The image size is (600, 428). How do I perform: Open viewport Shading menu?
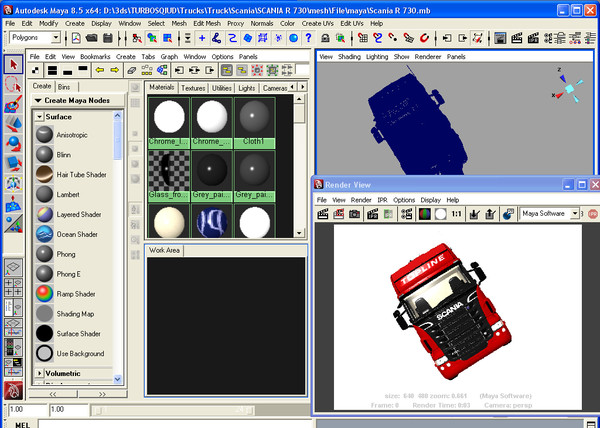pos(349,57)
